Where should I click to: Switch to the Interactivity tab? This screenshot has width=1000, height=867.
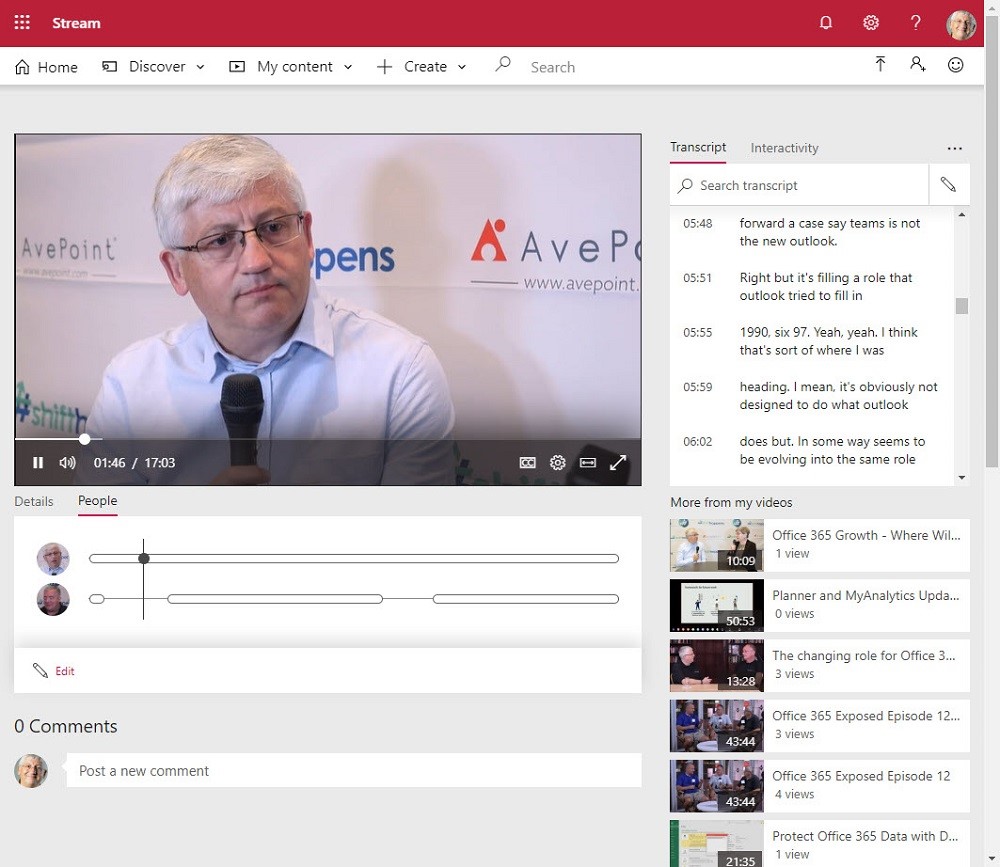[x=784, y=148]
